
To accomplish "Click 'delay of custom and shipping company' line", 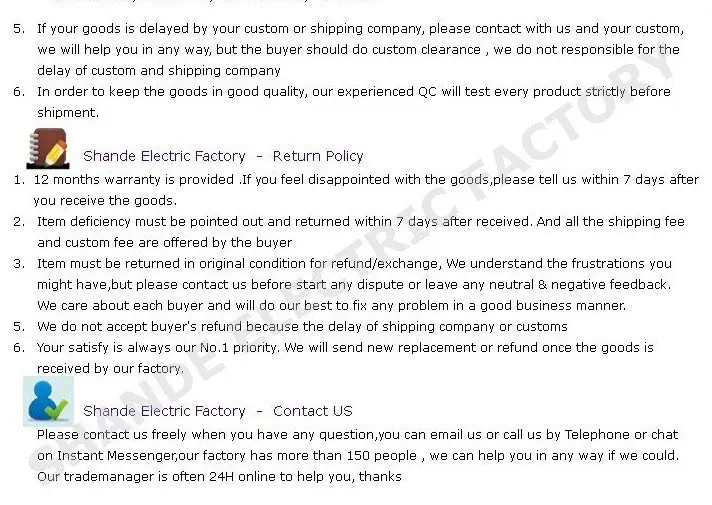I will coord(159,71).
